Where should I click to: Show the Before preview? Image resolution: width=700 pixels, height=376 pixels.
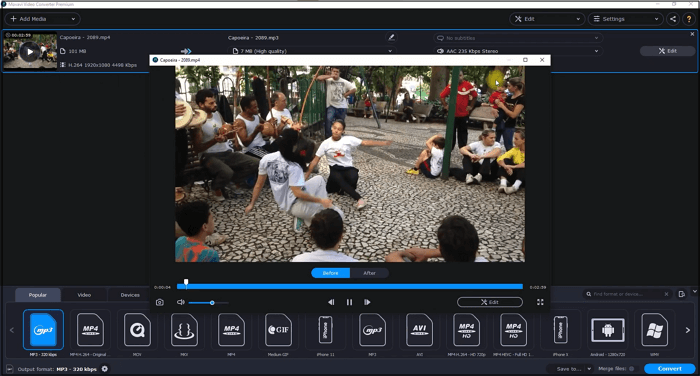pyautogui.click(x=330, y=273)
